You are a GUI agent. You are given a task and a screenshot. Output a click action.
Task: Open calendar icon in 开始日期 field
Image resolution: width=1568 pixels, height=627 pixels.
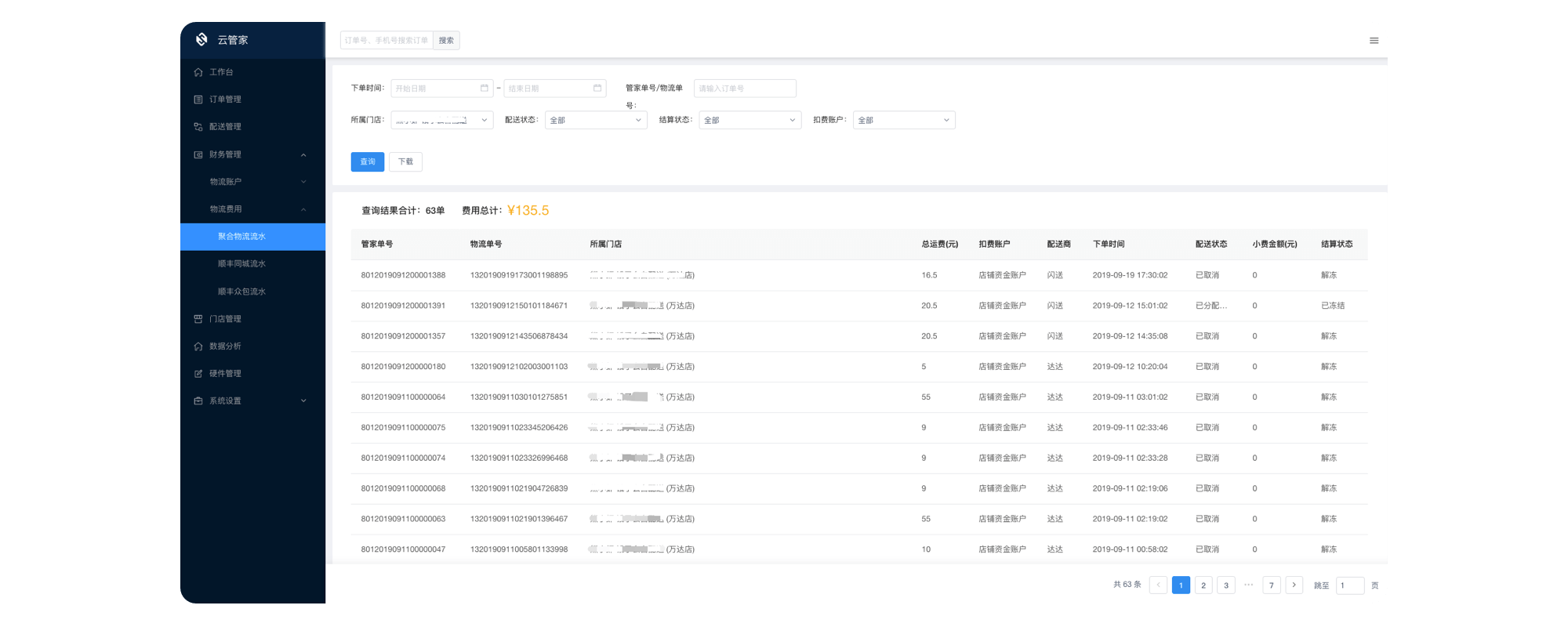tap(485, 88)
